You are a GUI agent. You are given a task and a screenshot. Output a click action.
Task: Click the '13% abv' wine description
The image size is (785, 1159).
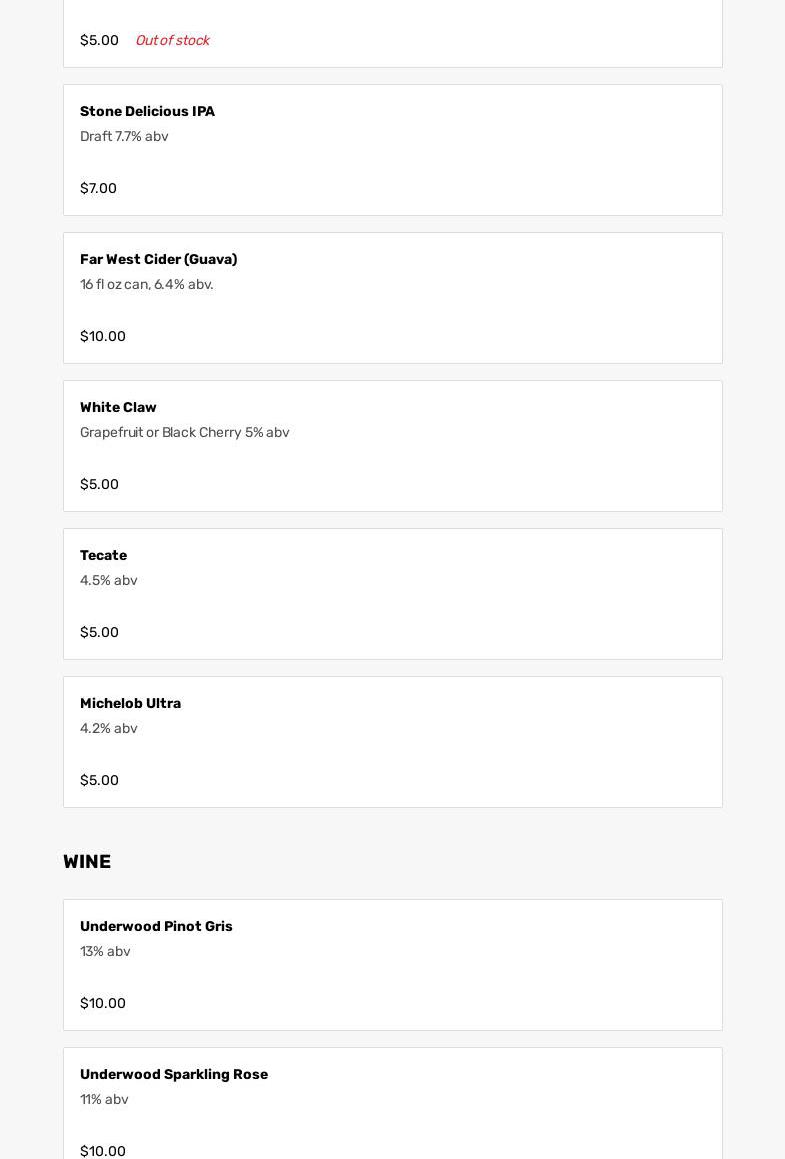pyautogui.click(x=105, y=951)
